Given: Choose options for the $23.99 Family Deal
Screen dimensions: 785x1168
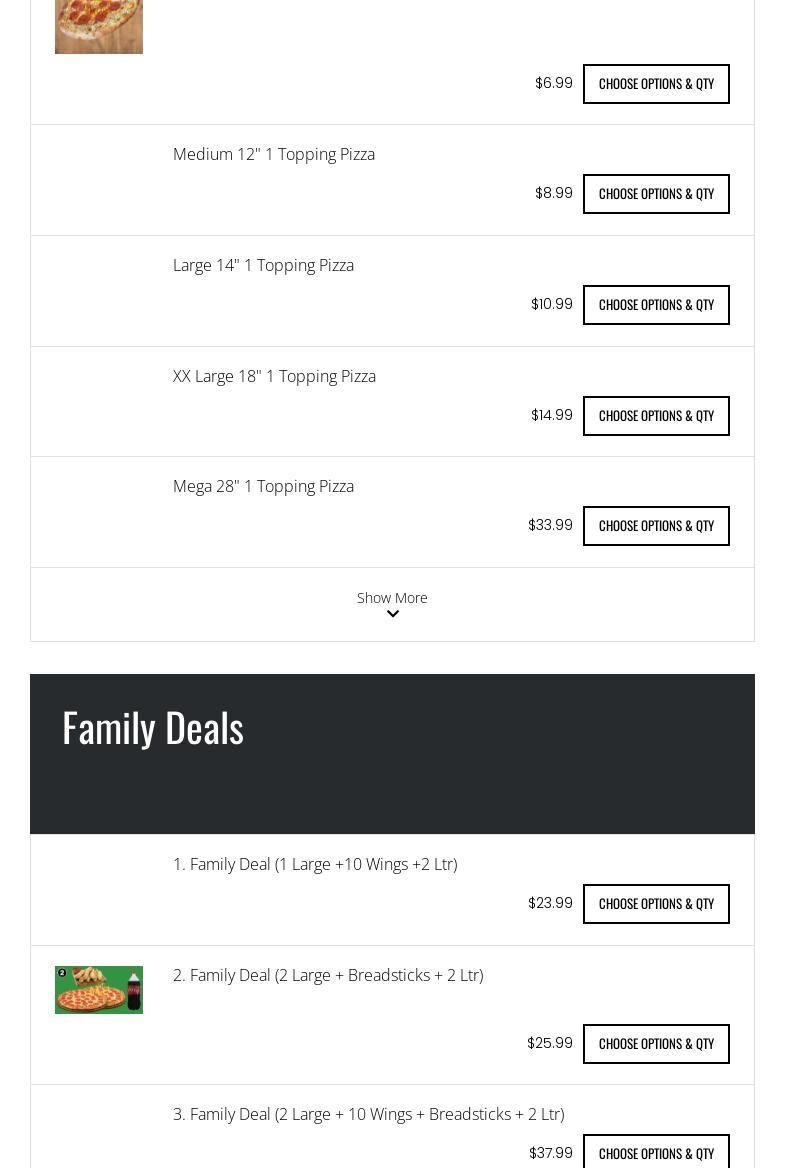Looking at the screenshot, I should (x=656, y=904).
